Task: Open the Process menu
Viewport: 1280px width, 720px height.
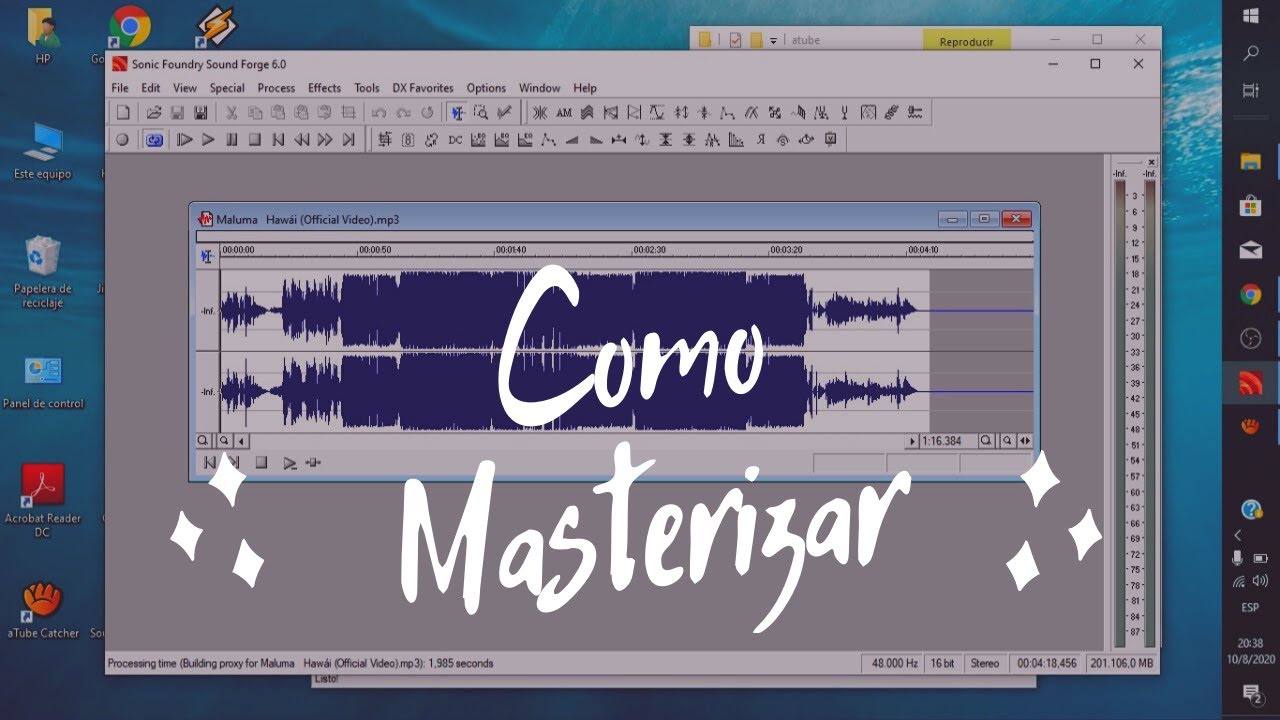Action: (276, 88)
